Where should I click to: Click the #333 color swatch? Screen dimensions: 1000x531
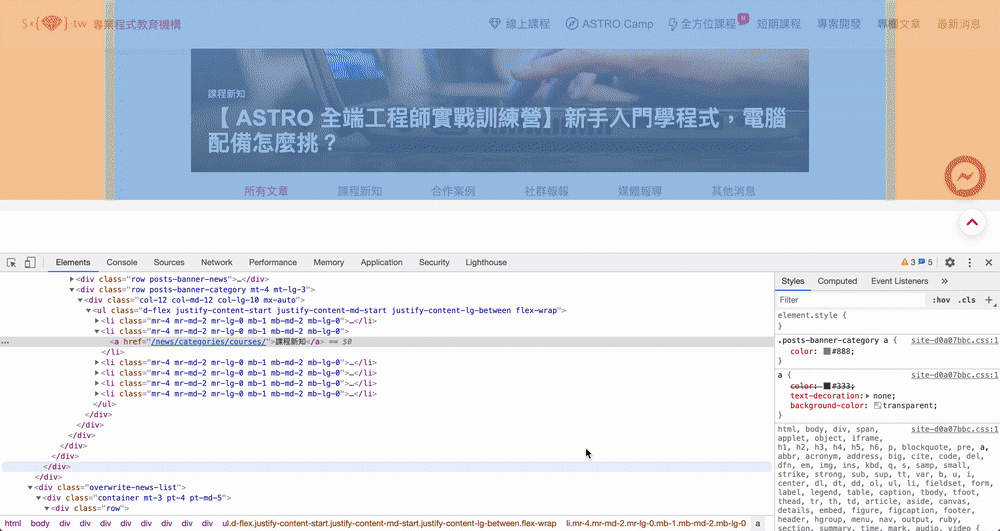[x=827, y=386]
